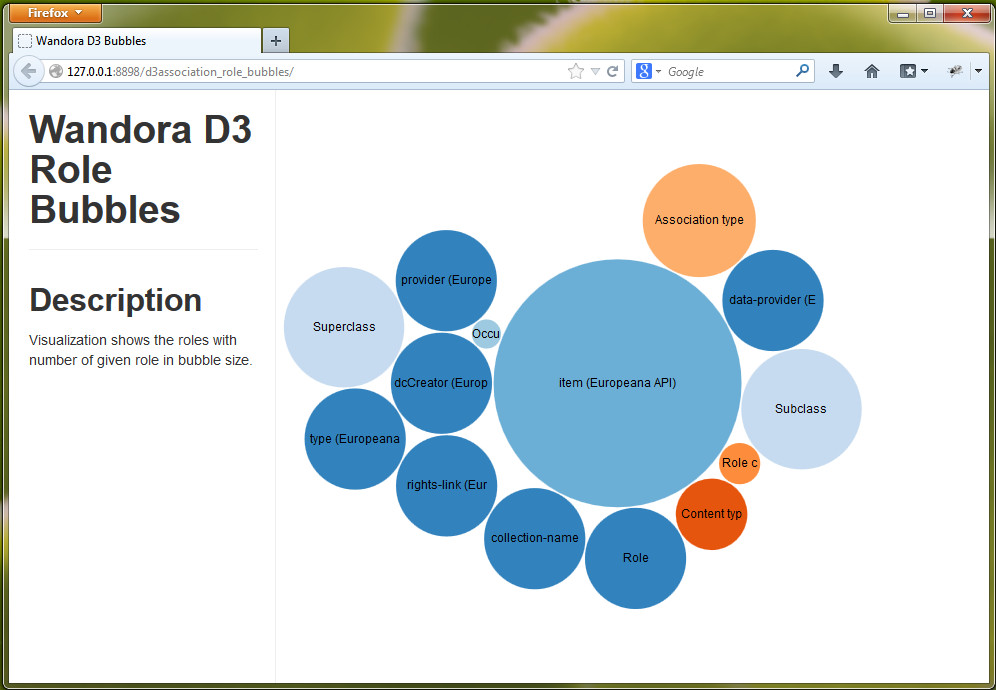Click inside the Google search box
This screenshot has height=690, width=996.
click(x=728, y=71)
